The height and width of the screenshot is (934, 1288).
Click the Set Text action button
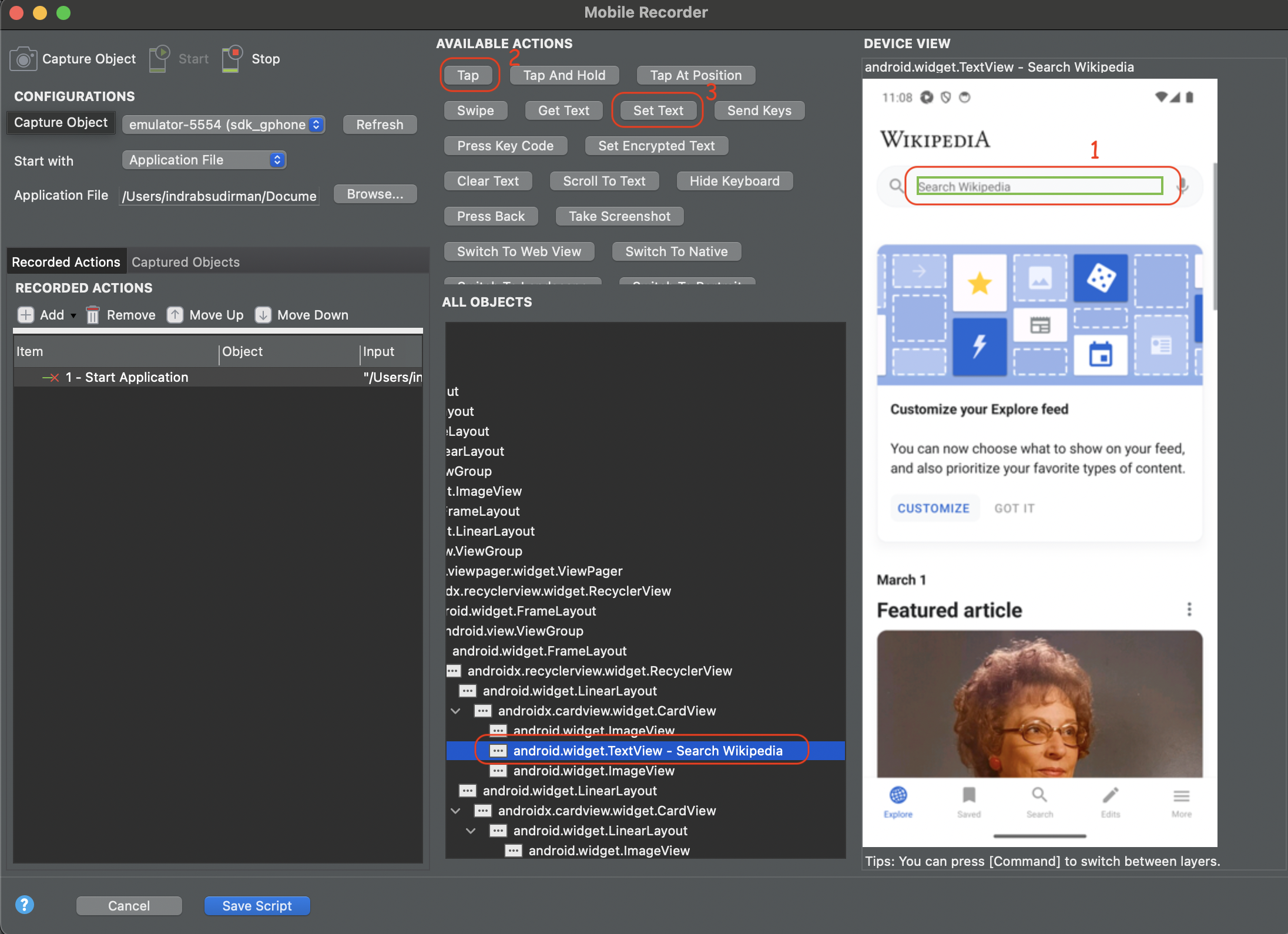[x=658, y=110]
